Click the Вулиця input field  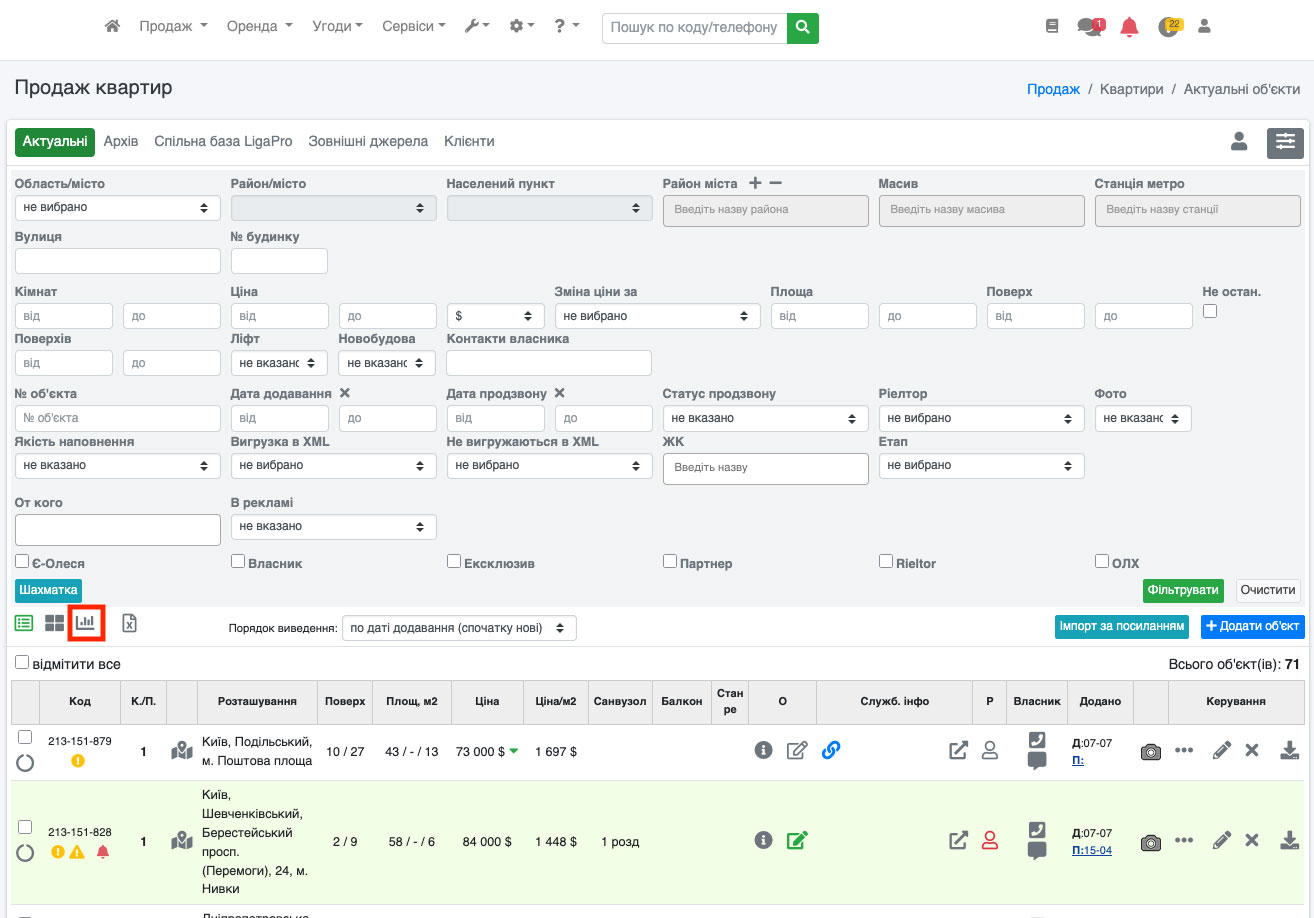pos(117,261)
